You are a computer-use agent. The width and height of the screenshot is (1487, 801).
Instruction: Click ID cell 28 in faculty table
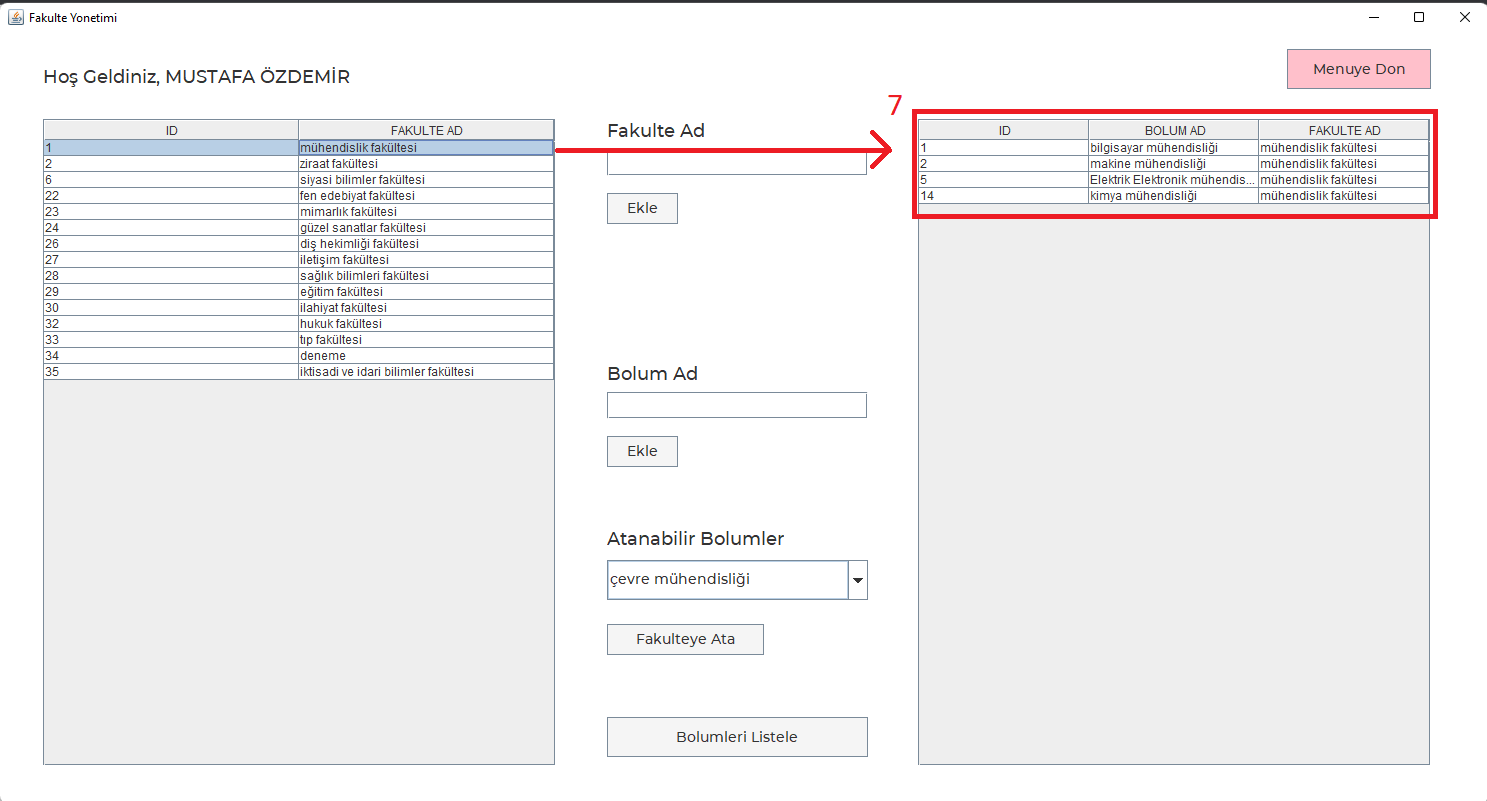point(171,275)
